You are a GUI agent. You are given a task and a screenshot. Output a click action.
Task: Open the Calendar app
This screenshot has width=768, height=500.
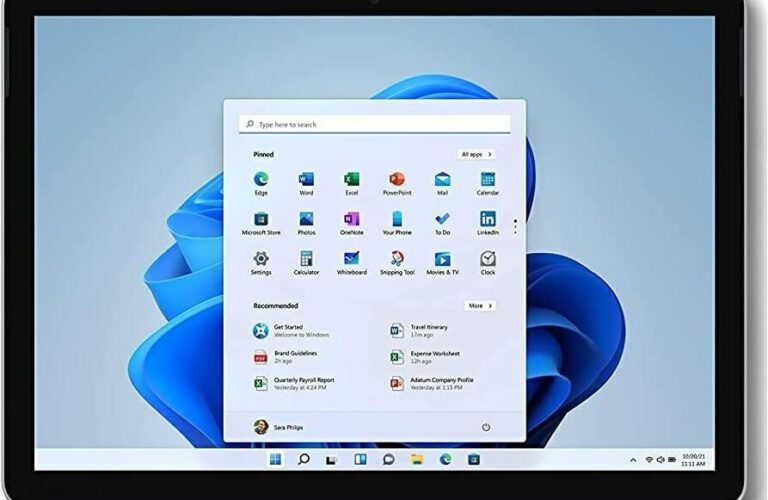[x=488, y=184]
